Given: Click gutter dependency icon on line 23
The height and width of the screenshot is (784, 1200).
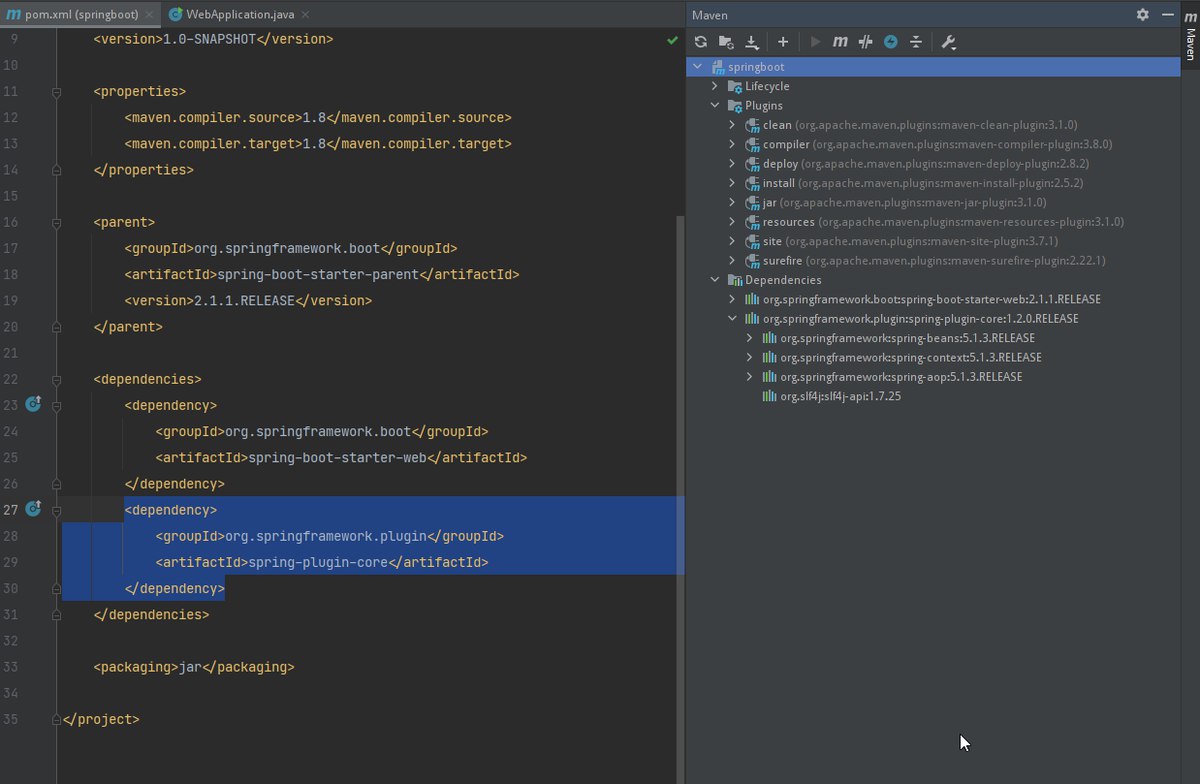Looking at the screenshot, I should pyautogui.click(x=33, y=405).
